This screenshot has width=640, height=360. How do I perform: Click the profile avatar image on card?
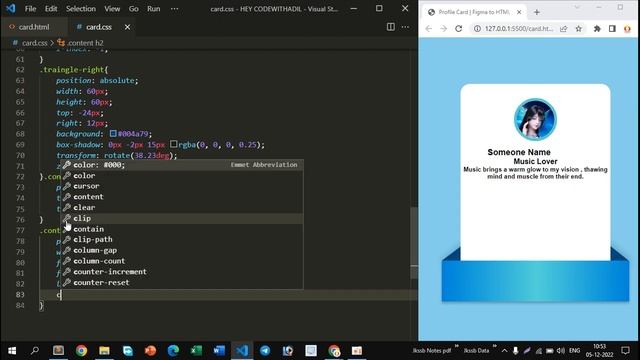click(535, 119)
